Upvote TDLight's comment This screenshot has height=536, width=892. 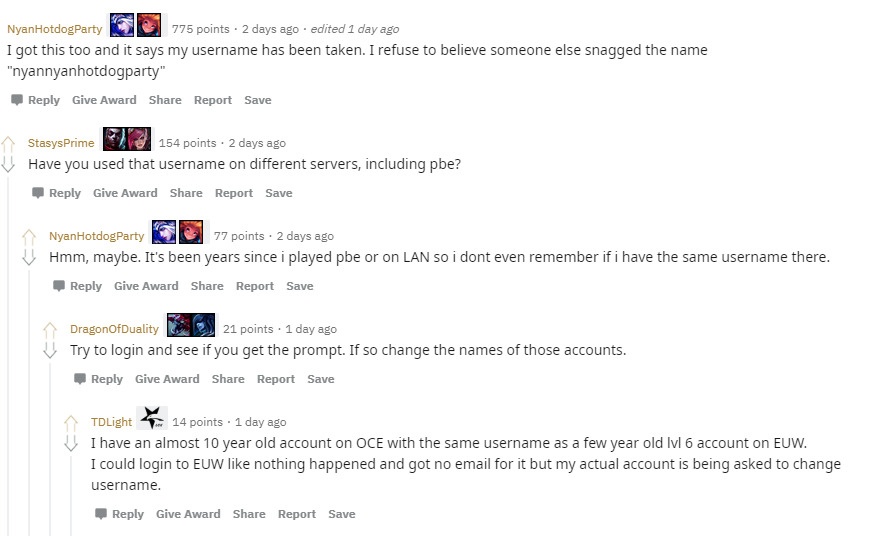tap(72, 422)
